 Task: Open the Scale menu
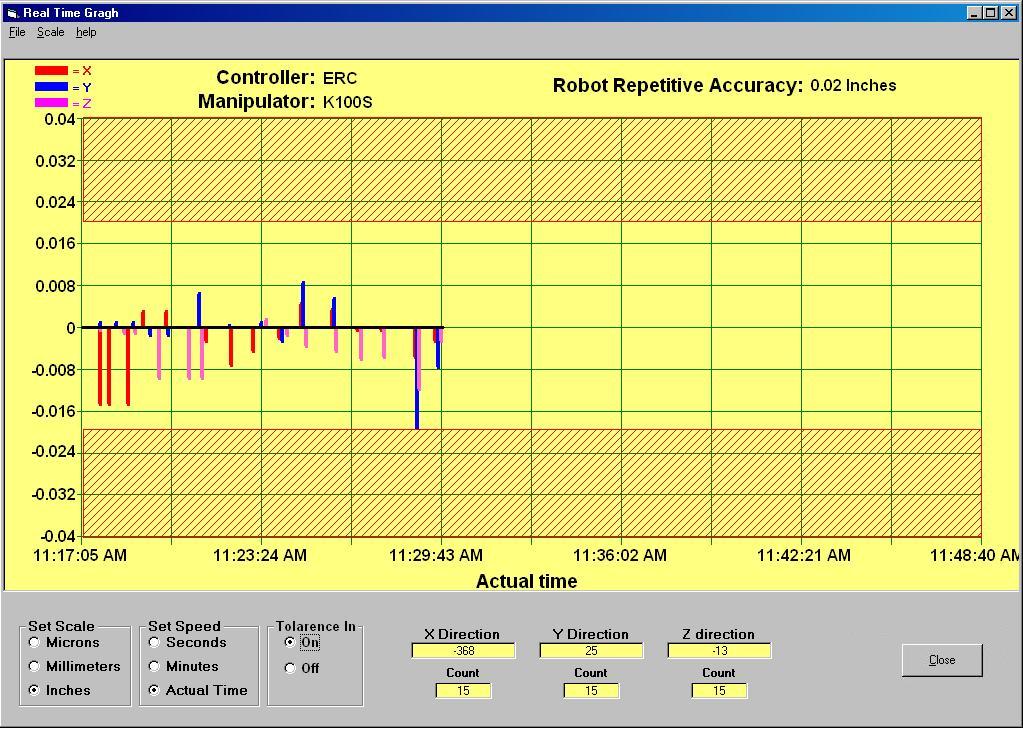(x=50, y=32)
